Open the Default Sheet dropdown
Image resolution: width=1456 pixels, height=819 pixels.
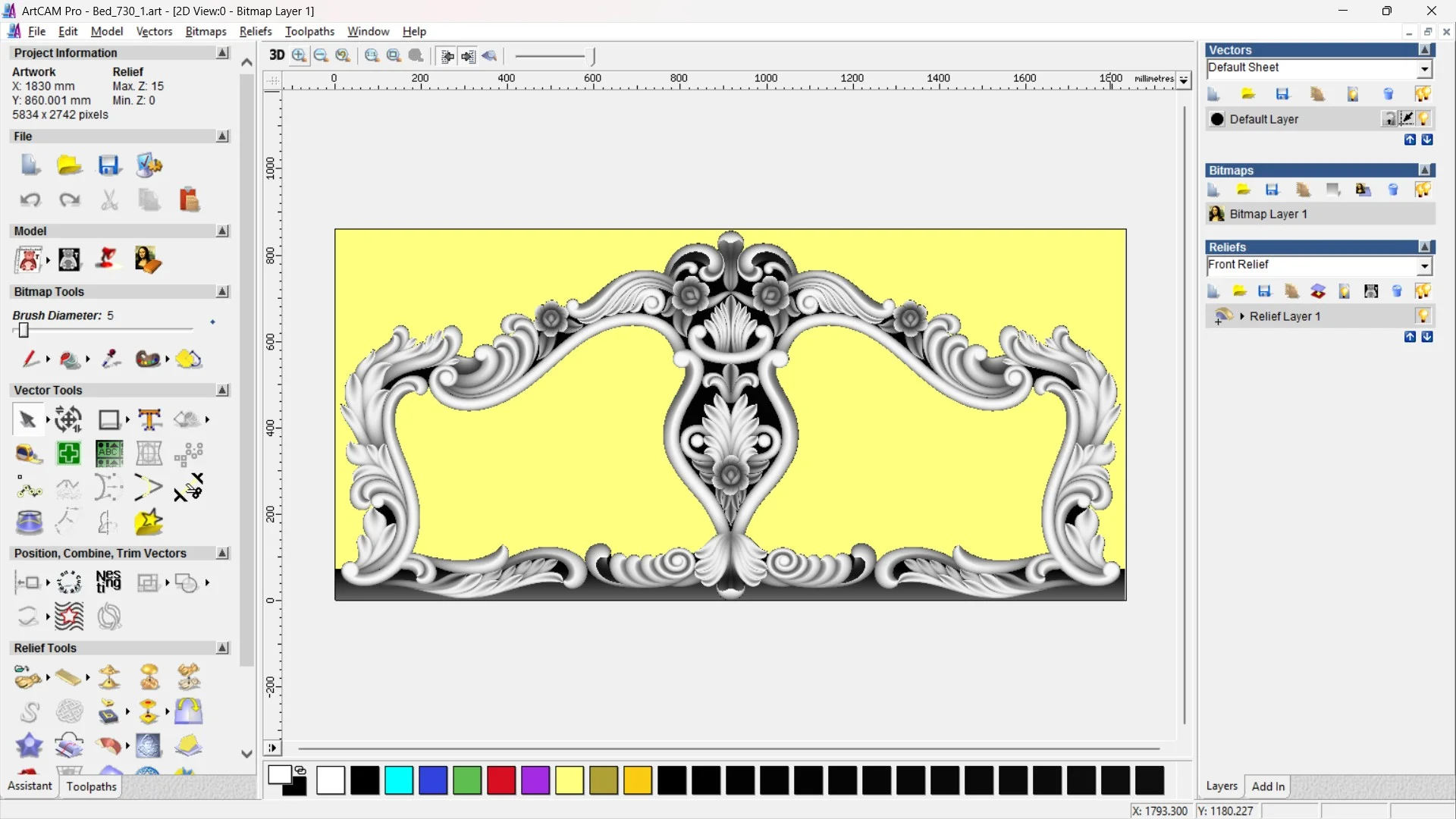1424,69
